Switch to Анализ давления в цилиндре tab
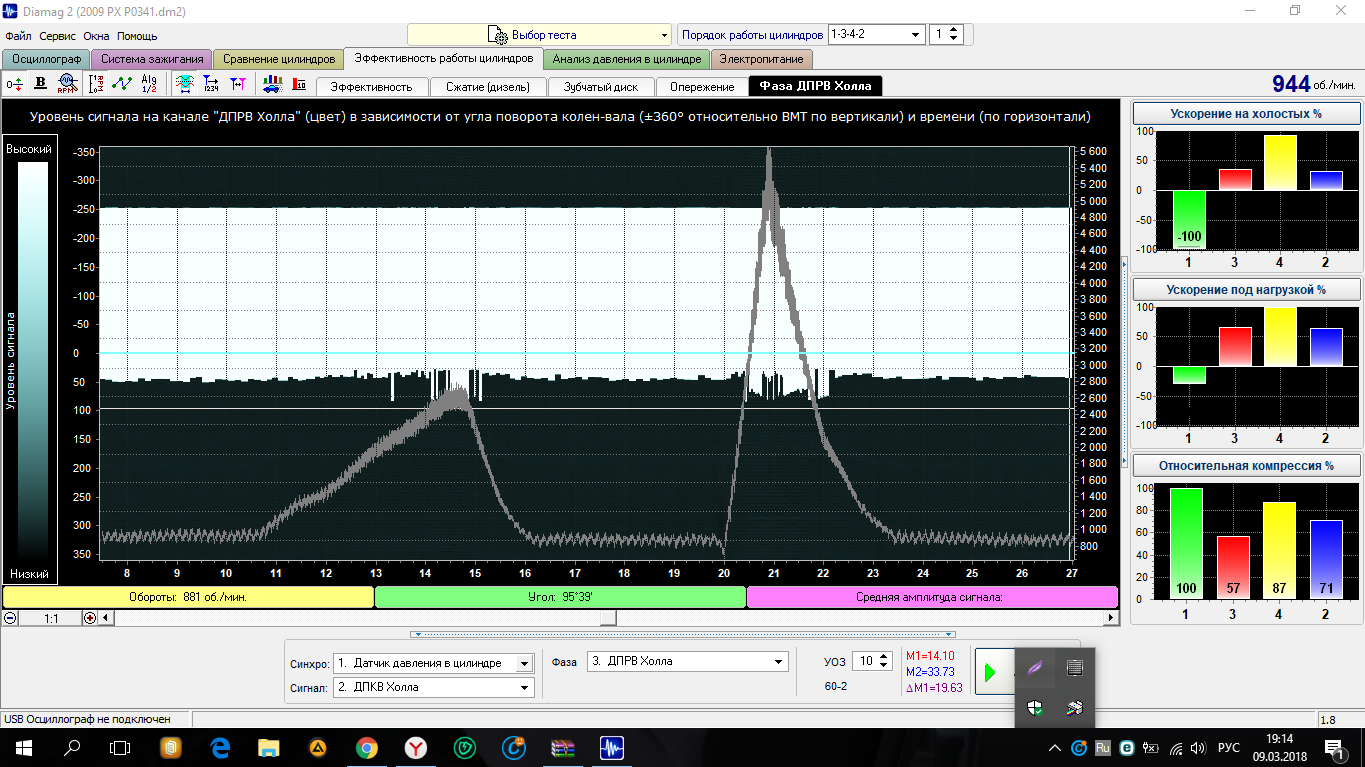Screen dimensions: 1365x767 (x=627, y=59)
